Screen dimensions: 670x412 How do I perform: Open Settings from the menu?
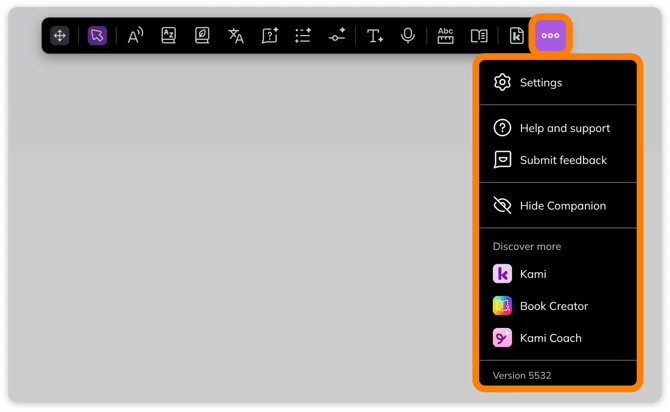[x=558, y=82]
